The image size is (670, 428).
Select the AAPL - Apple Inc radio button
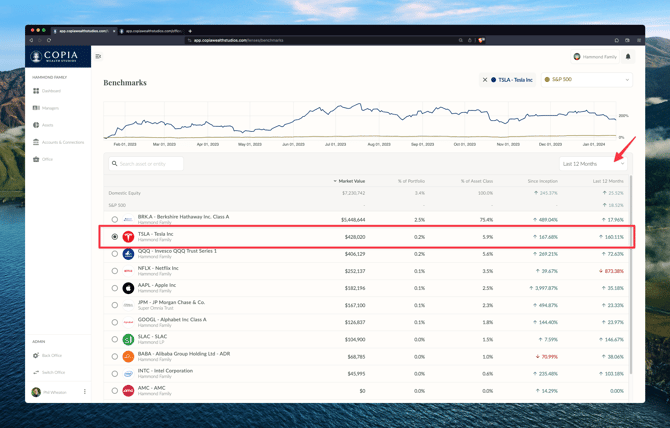[115, 288]
